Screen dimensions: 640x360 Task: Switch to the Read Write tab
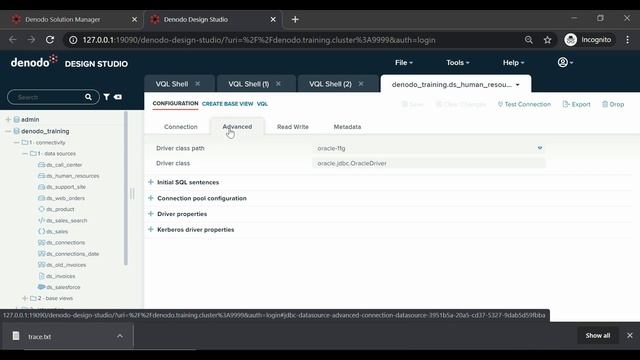tap(293, 127)
